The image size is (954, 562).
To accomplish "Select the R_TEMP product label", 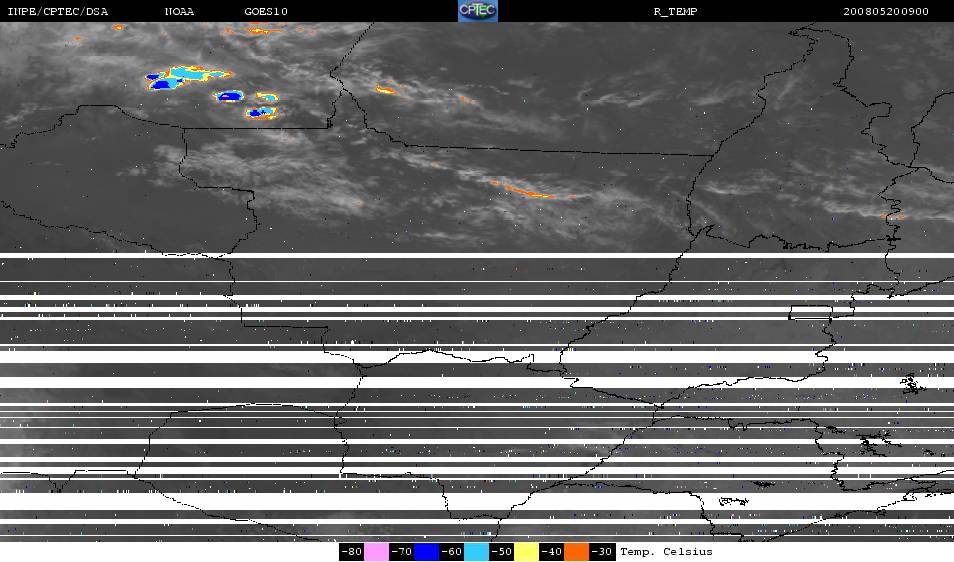I will 675,12.
